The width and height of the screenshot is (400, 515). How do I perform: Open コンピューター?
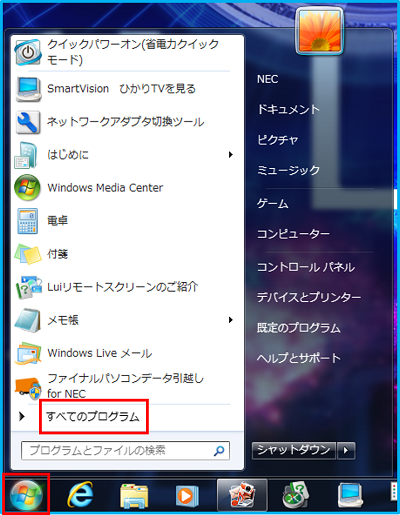pos(293,234)
